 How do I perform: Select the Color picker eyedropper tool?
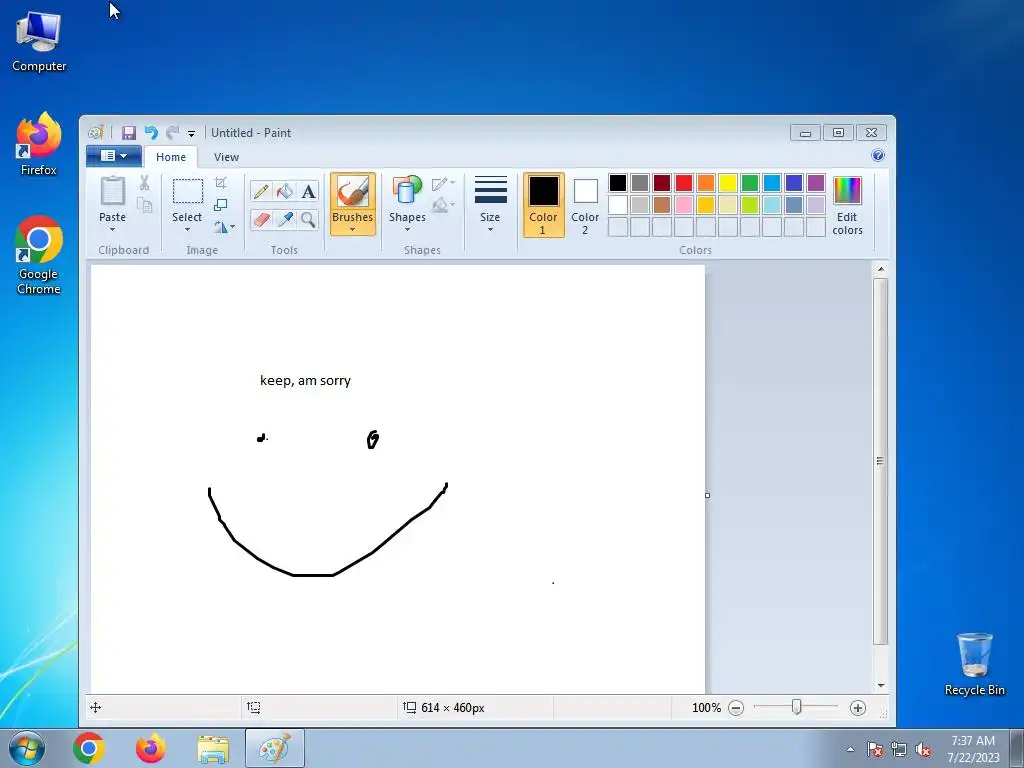[285, 219]
